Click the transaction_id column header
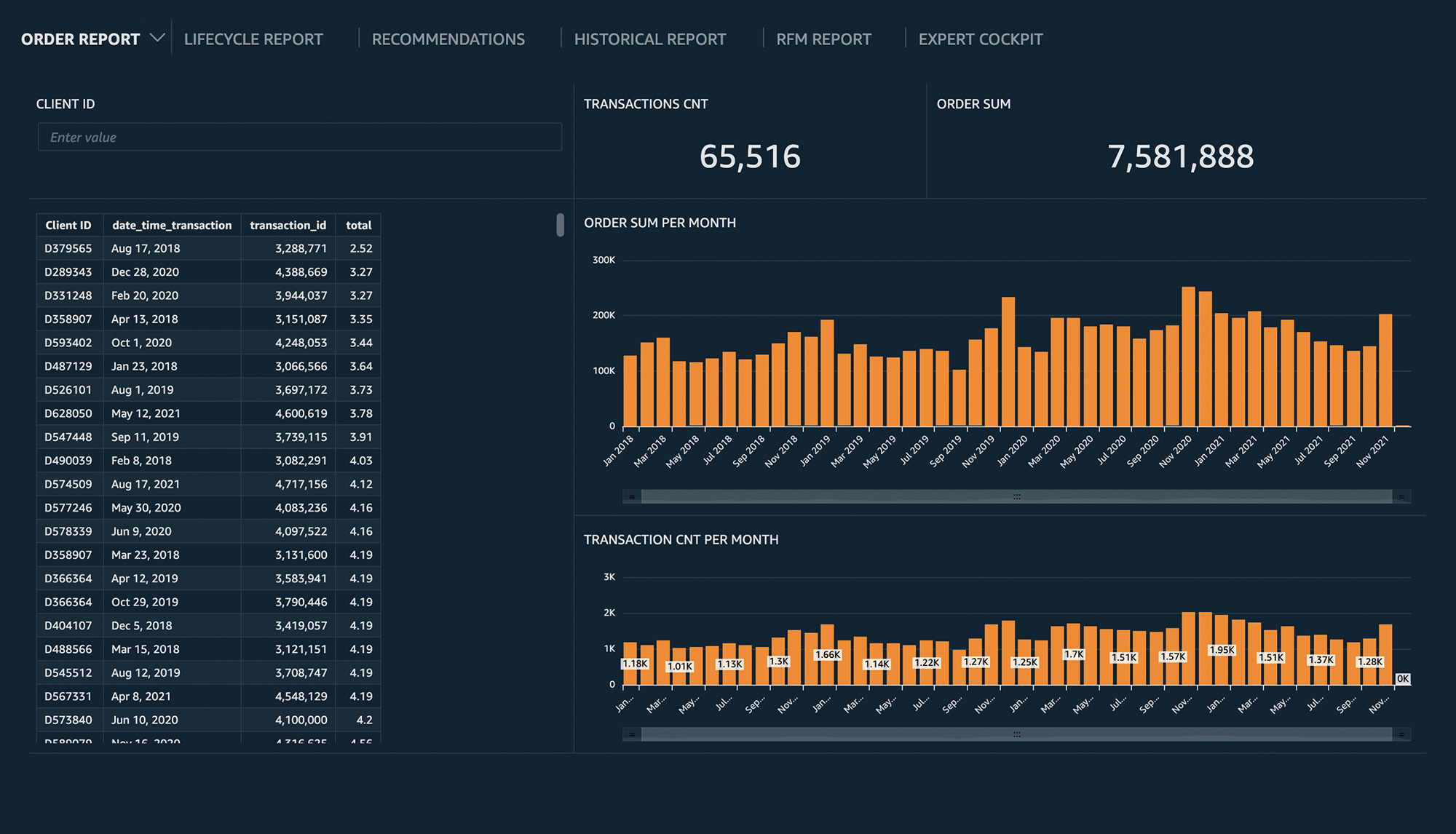Image resolution: width=1456 pixels, height=834 pixels. [x=288, y=226]
